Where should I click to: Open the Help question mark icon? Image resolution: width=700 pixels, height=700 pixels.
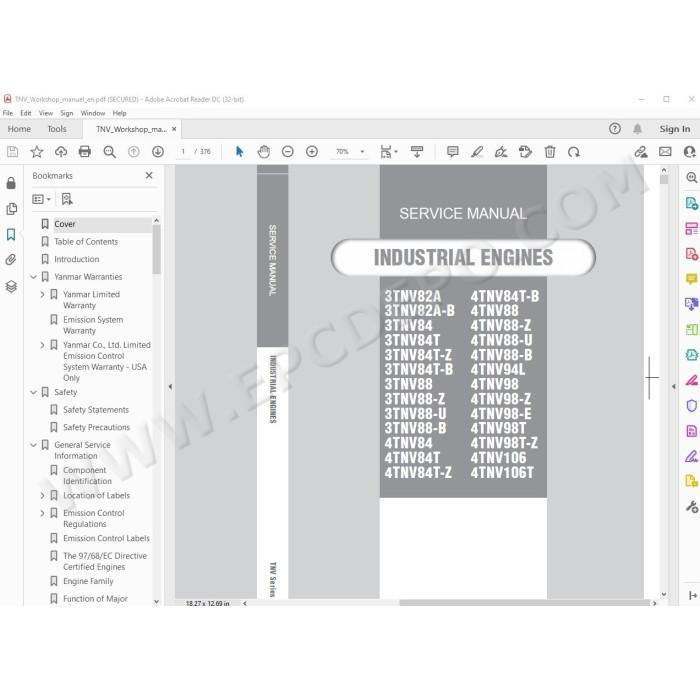pyautogui.click(x=615, y=129)
